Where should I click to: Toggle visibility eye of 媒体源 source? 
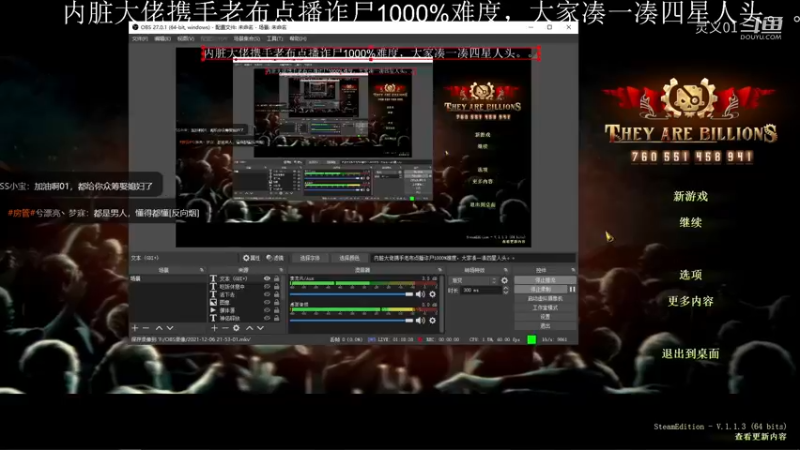[x=267, y=310]
